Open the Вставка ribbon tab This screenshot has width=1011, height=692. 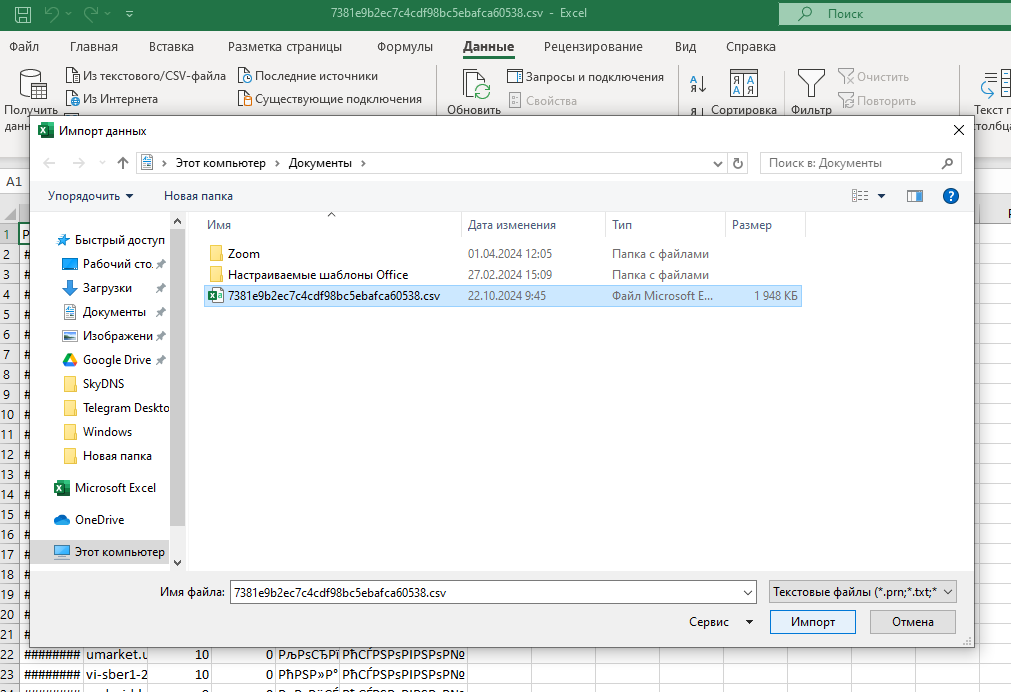click(171, 47)
